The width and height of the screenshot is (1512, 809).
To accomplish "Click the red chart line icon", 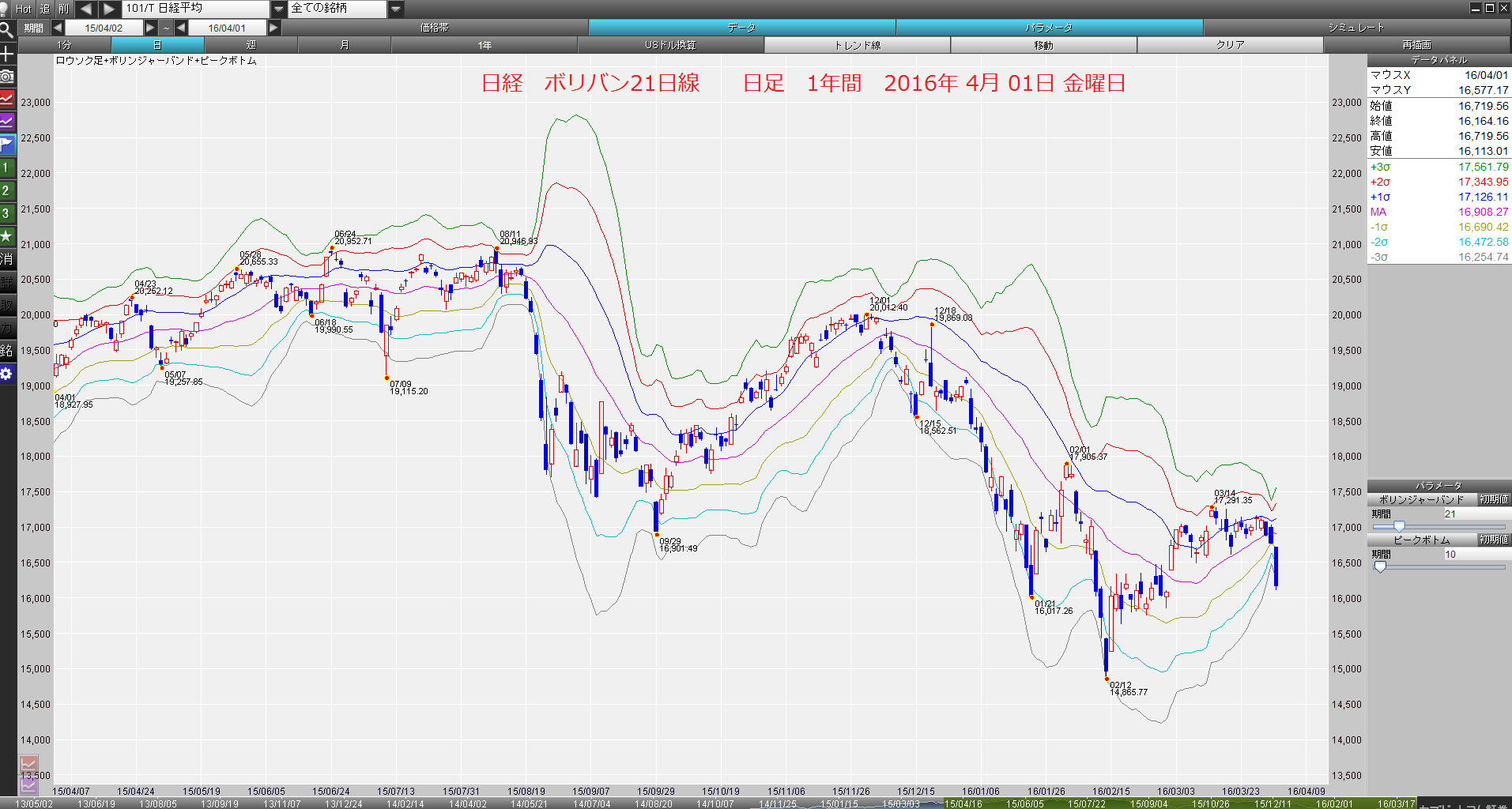I will pyautogui.click(x=7, y=99).
